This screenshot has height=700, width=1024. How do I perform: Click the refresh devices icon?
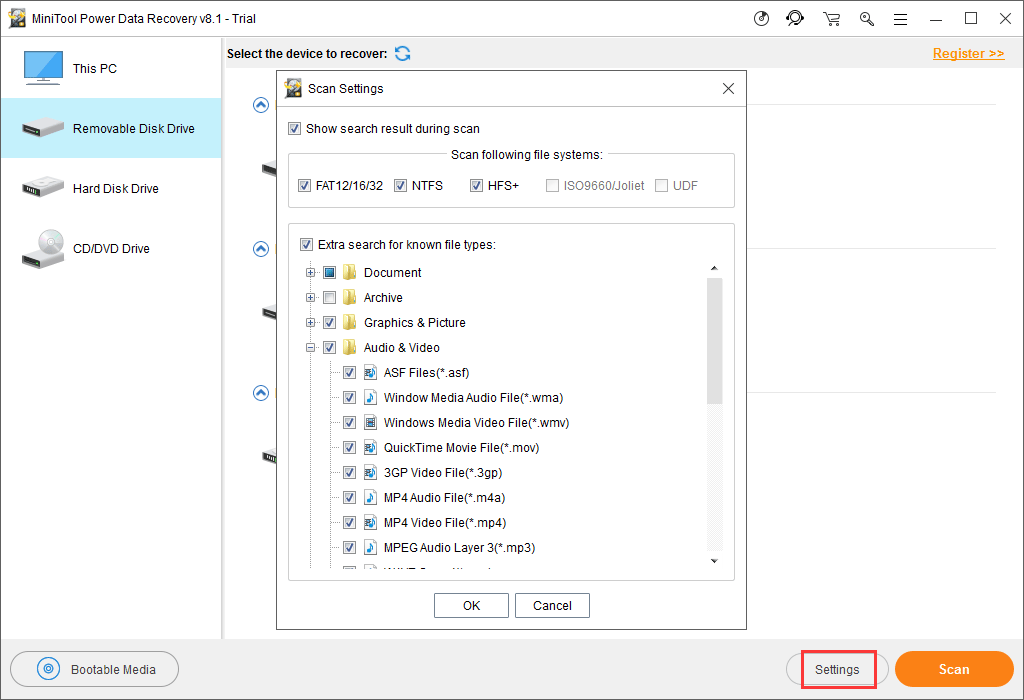(x=402, y=54)
